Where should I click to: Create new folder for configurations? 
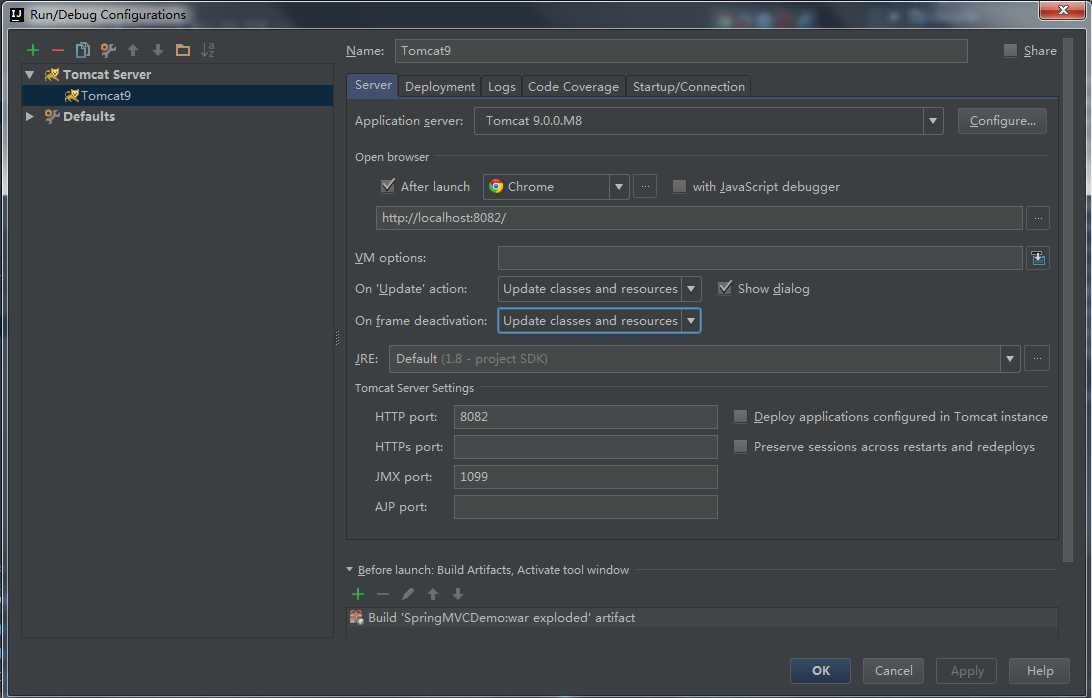pos(183,50)
